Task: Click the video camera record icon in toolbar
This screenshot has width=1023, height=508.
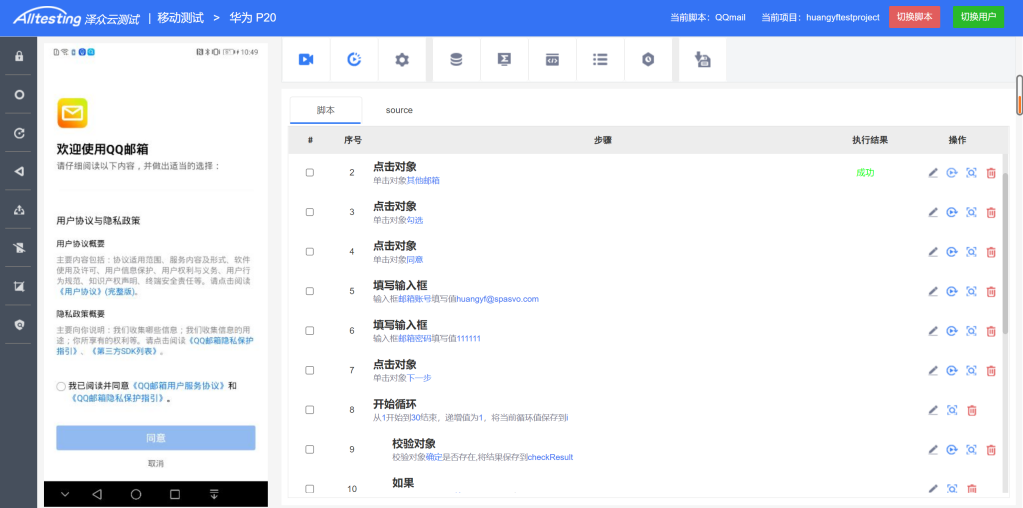Action: [306, 60]
